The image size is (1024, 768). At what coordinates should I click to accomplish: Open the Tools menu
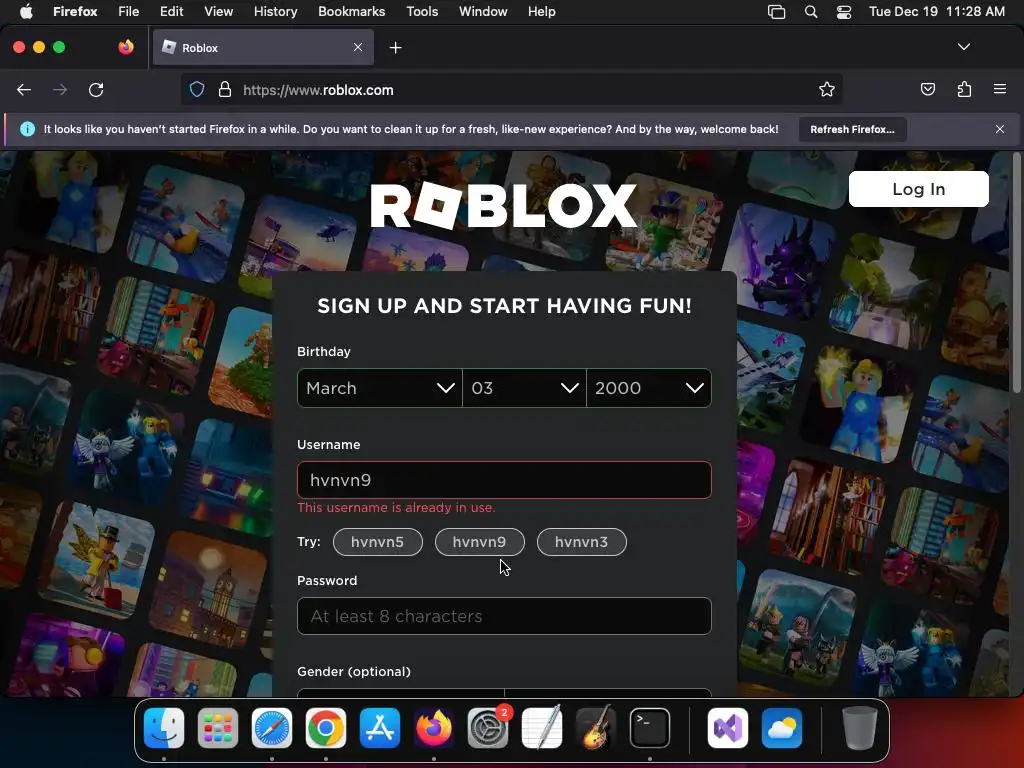coord(422,11)
